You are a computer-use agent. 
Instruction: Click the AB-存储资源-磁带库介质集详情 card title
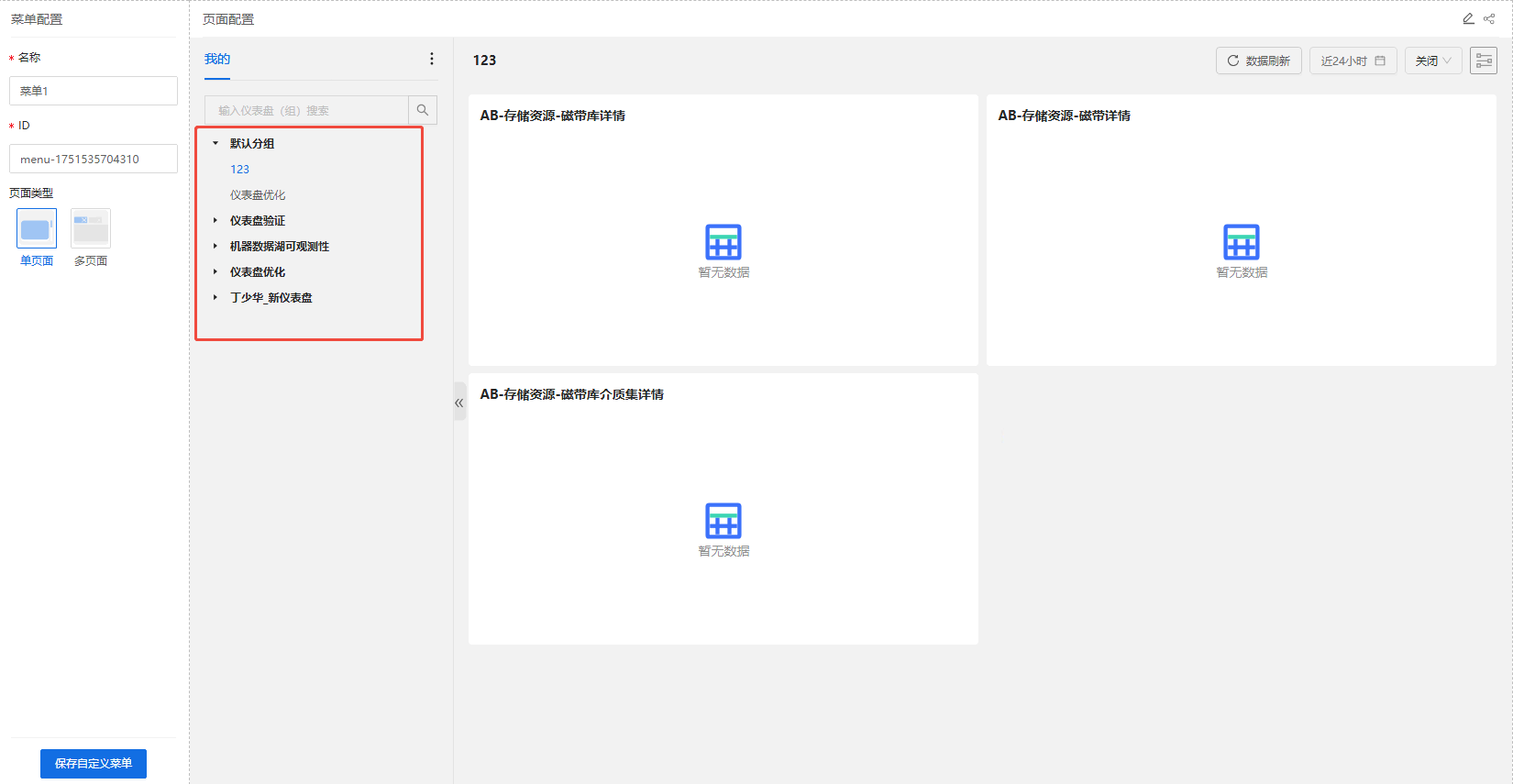coord(572,394)
